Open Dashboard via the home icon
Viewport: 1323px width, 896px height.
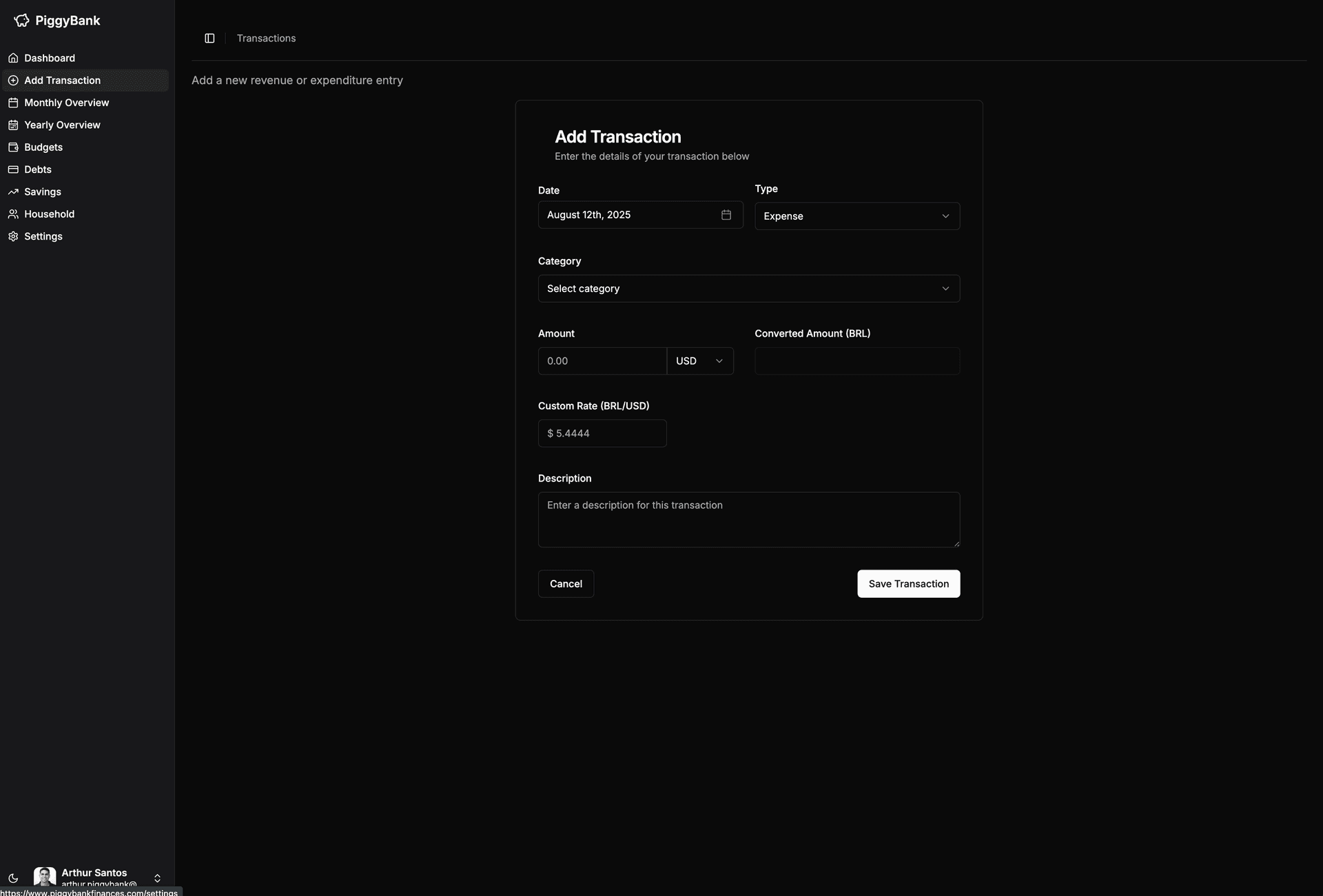click(13, 58)
